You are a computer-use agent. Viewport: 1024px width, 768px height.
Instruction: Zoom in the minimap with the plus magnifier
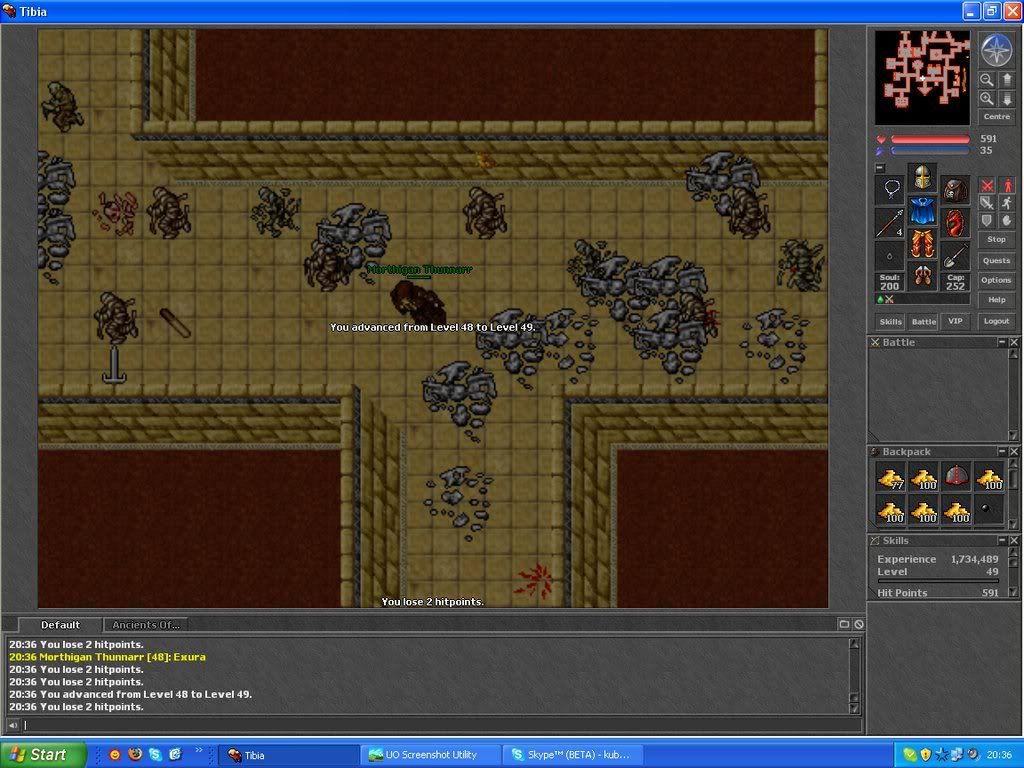(x=986, y=99)
